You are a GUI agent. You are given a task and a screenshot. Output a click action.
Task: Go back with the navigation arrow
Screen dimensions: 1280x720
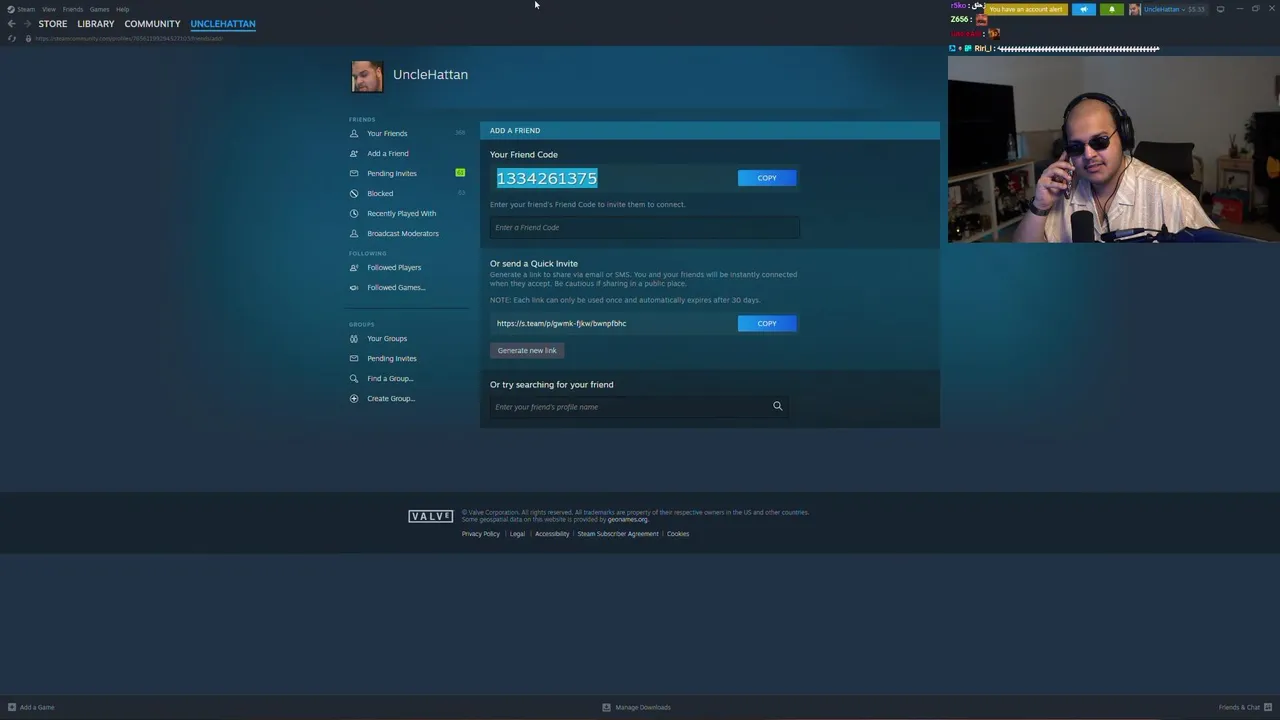(11, 24)
